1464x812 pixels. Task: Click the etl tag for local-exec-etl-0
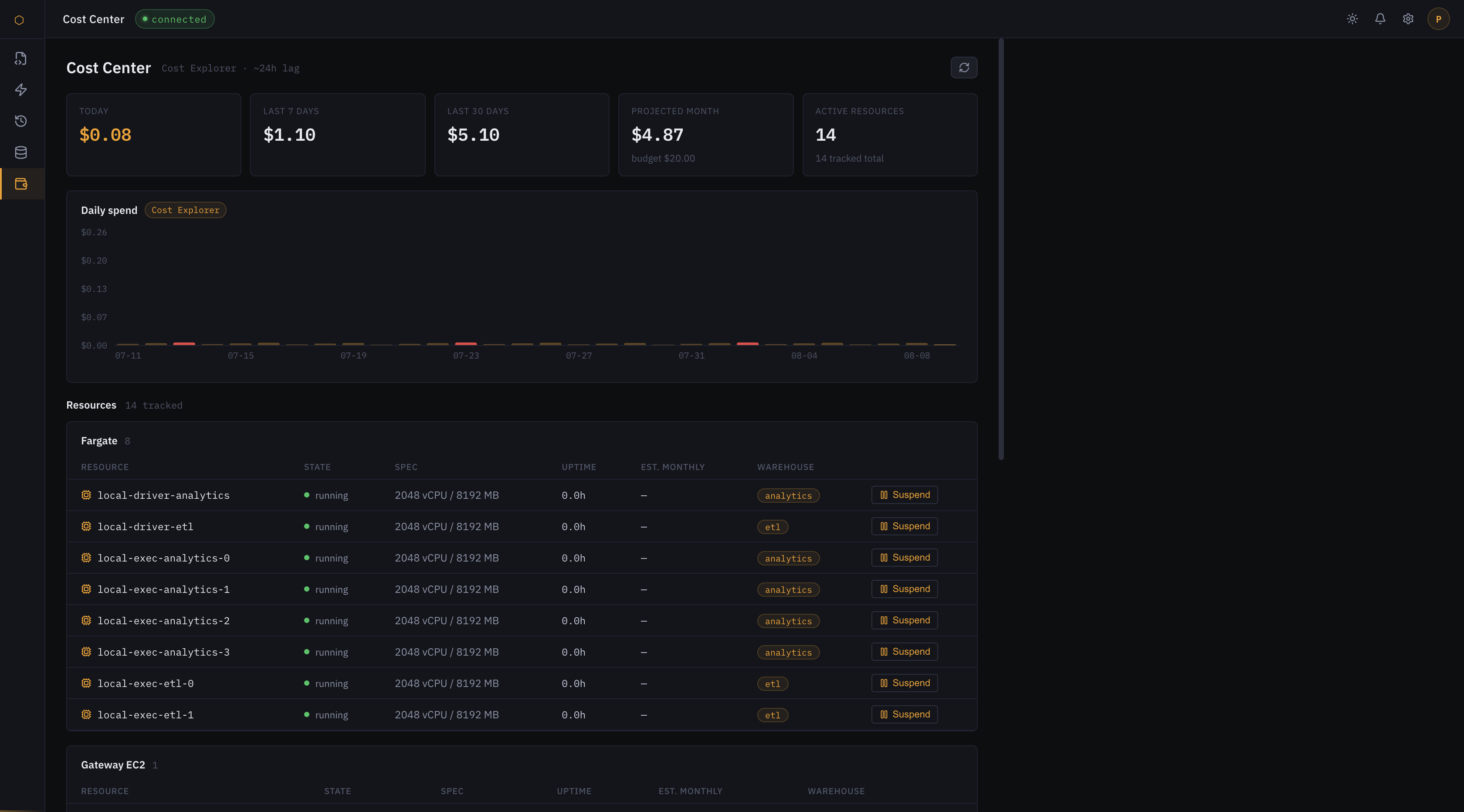773,683
